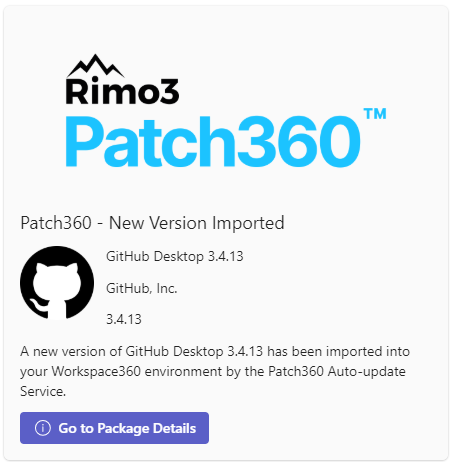Click the GitHub Octocat logo icon
Screen dimensions: 452x464
pos(57,283)
